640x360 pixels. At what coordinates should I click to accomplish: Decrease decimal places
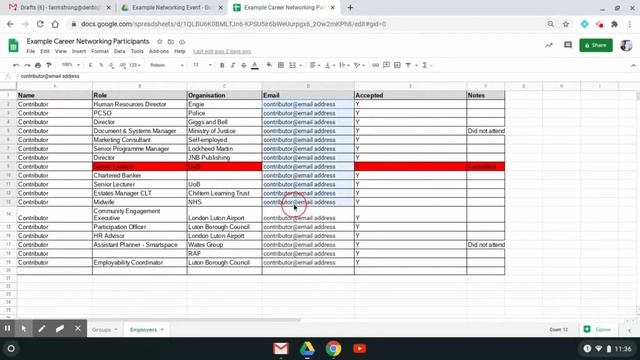tap(111, 65)
